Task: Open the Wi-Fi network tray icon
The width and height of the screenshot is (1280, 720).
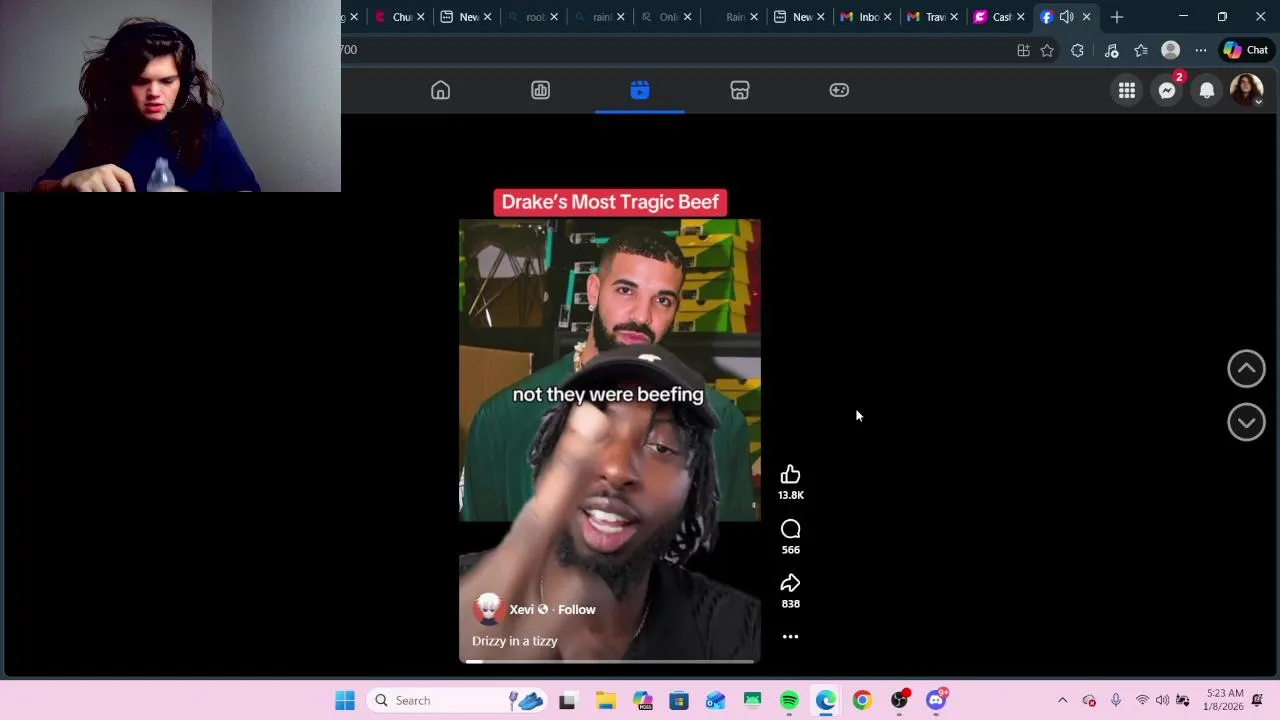Action: tap(1142, 700)
